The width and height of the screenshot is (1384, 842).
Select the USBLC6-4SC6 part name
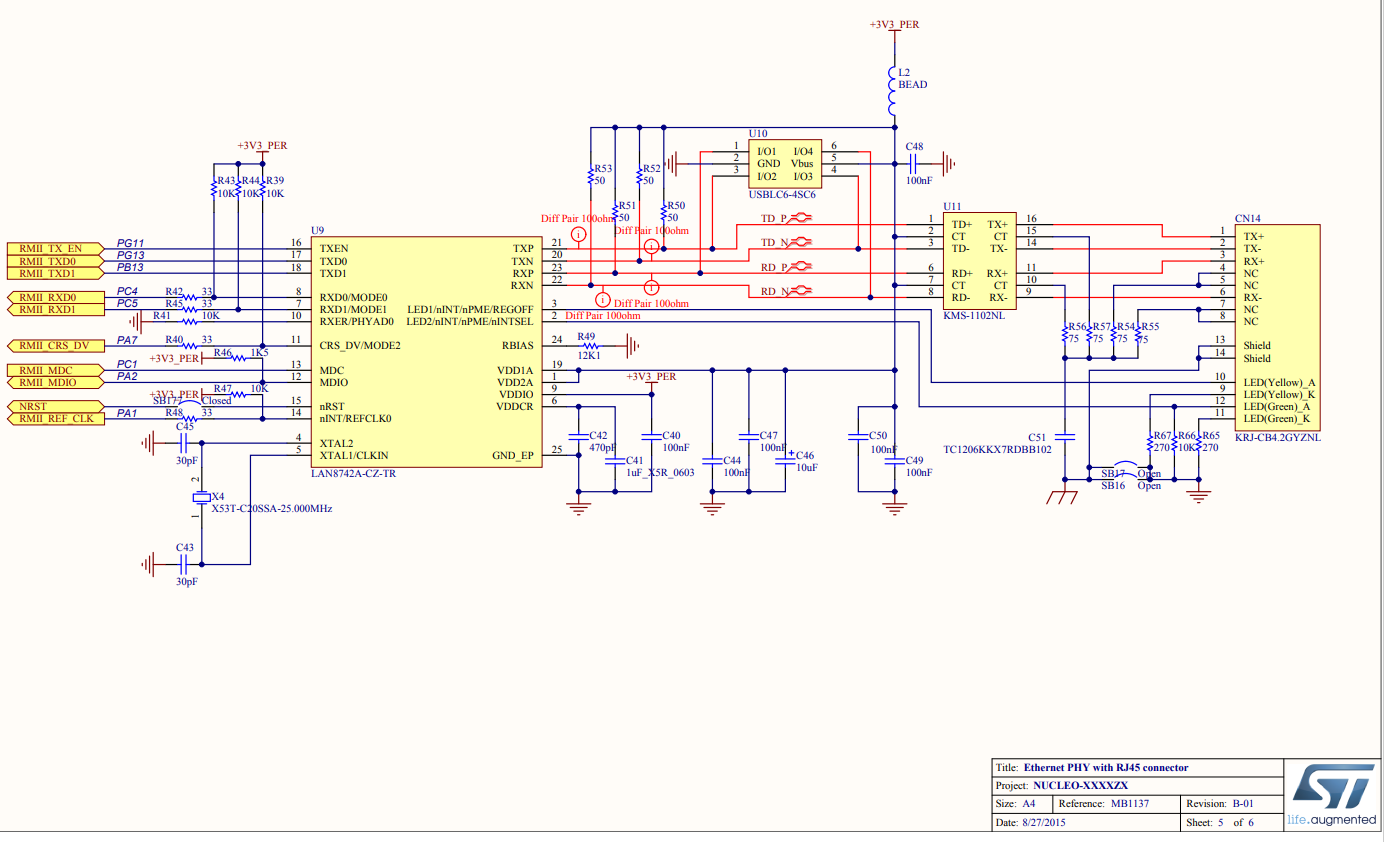click(782, 194)
